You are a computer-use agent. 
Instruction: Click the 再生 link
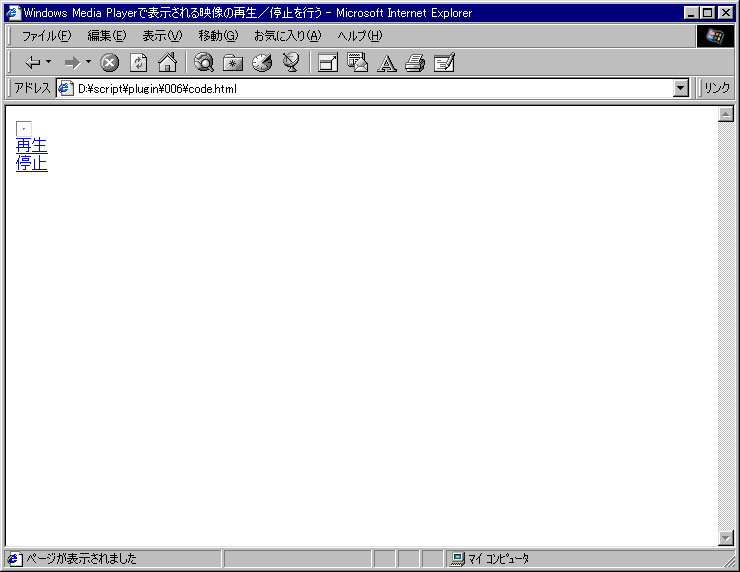32,145
